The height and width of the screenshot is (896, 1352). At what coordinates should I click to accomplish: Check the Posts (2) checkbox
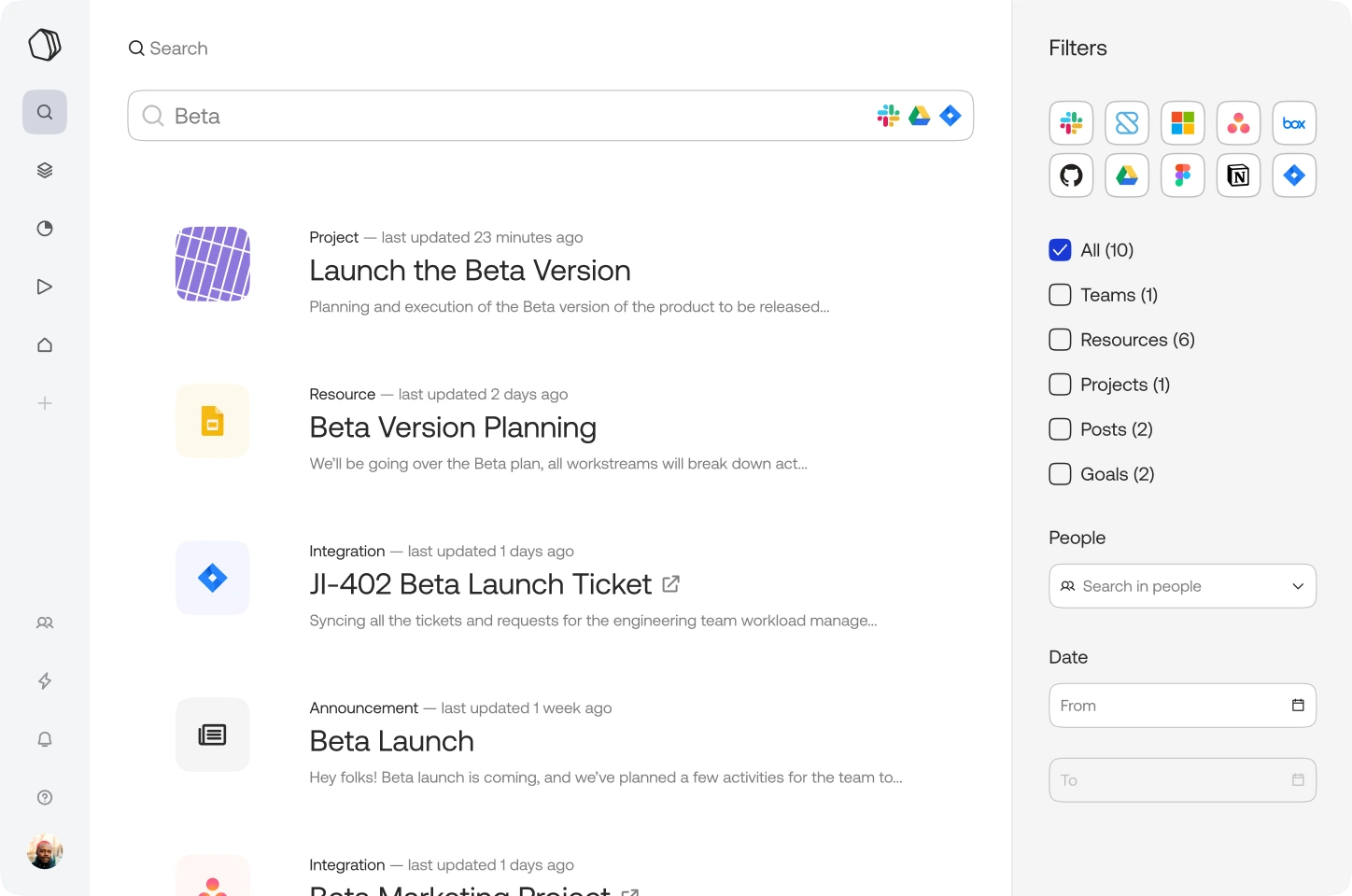point(1060,429)
